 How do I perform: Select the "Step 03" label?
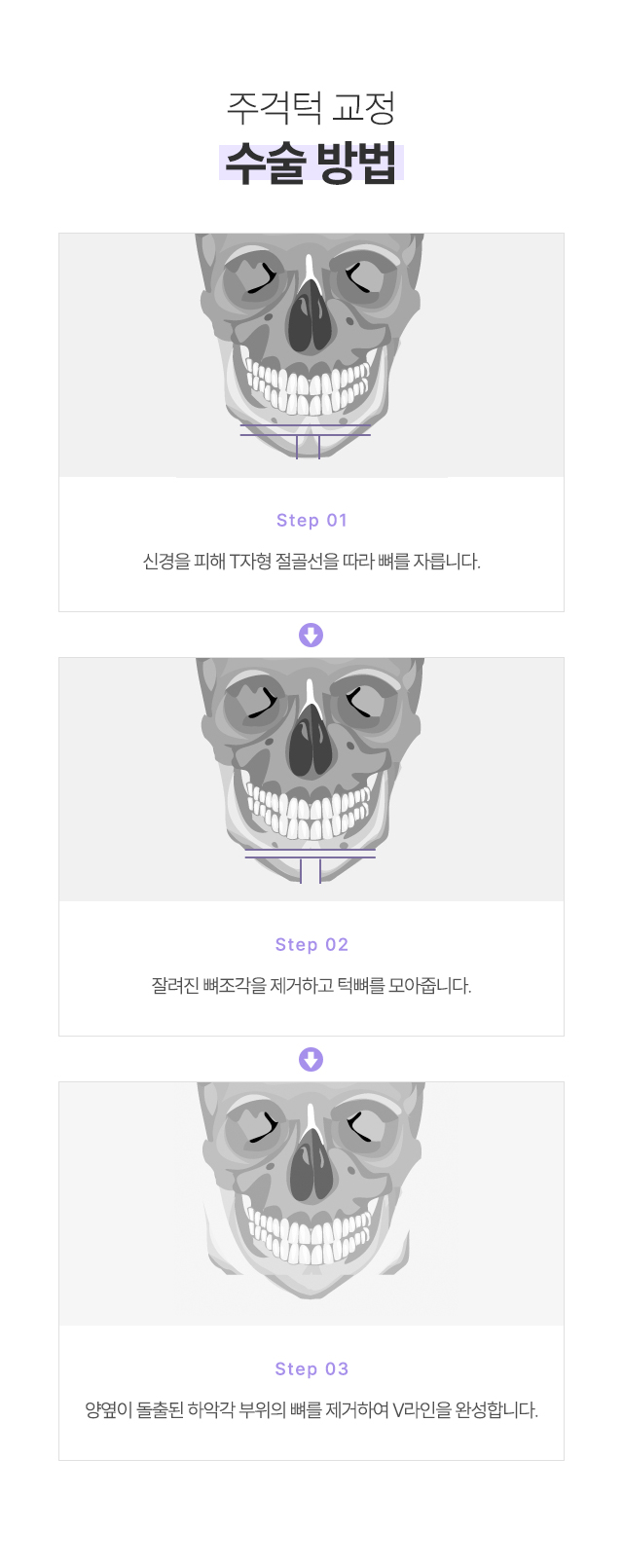[x=311, y=1368]
